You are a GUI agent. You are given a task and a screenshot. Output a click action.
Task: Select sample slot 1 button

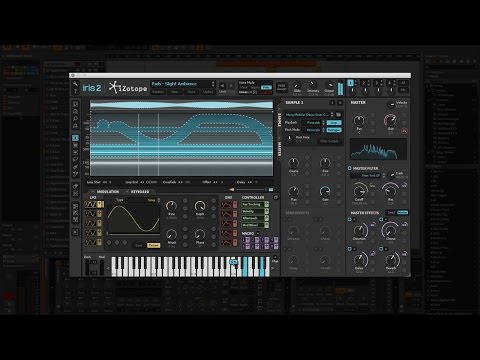(350, 83)
